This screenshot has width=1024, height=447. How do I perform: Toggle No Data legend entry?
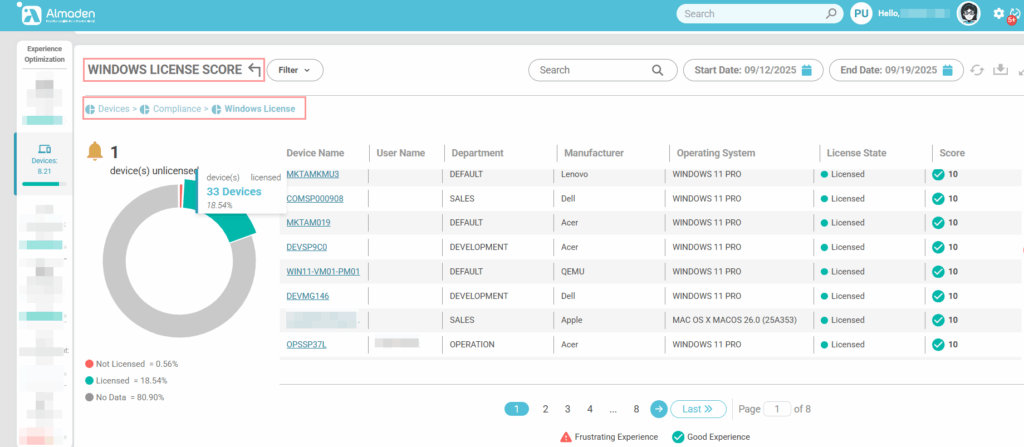(118, 397)
